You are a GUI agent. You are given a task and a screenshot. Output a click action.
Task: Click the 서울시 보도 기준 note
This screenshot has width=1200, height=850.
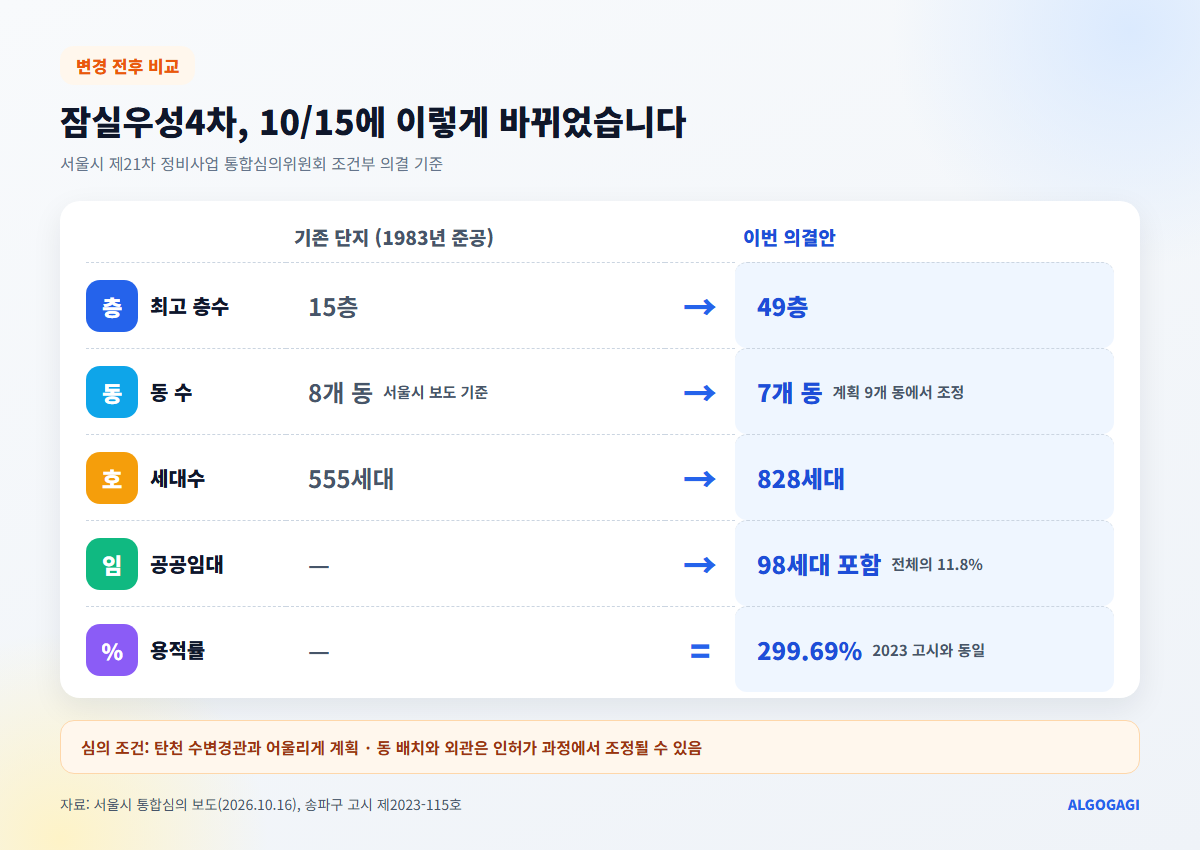(436, 393)
